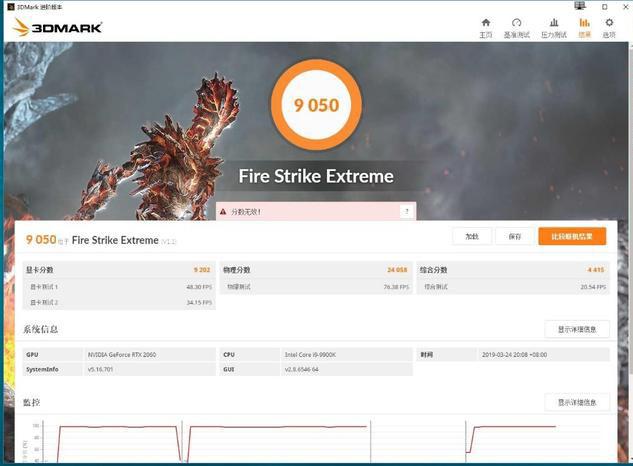Click the 监控 section heading
This screenshot has width=633, height=466.
tap(31, 402)
